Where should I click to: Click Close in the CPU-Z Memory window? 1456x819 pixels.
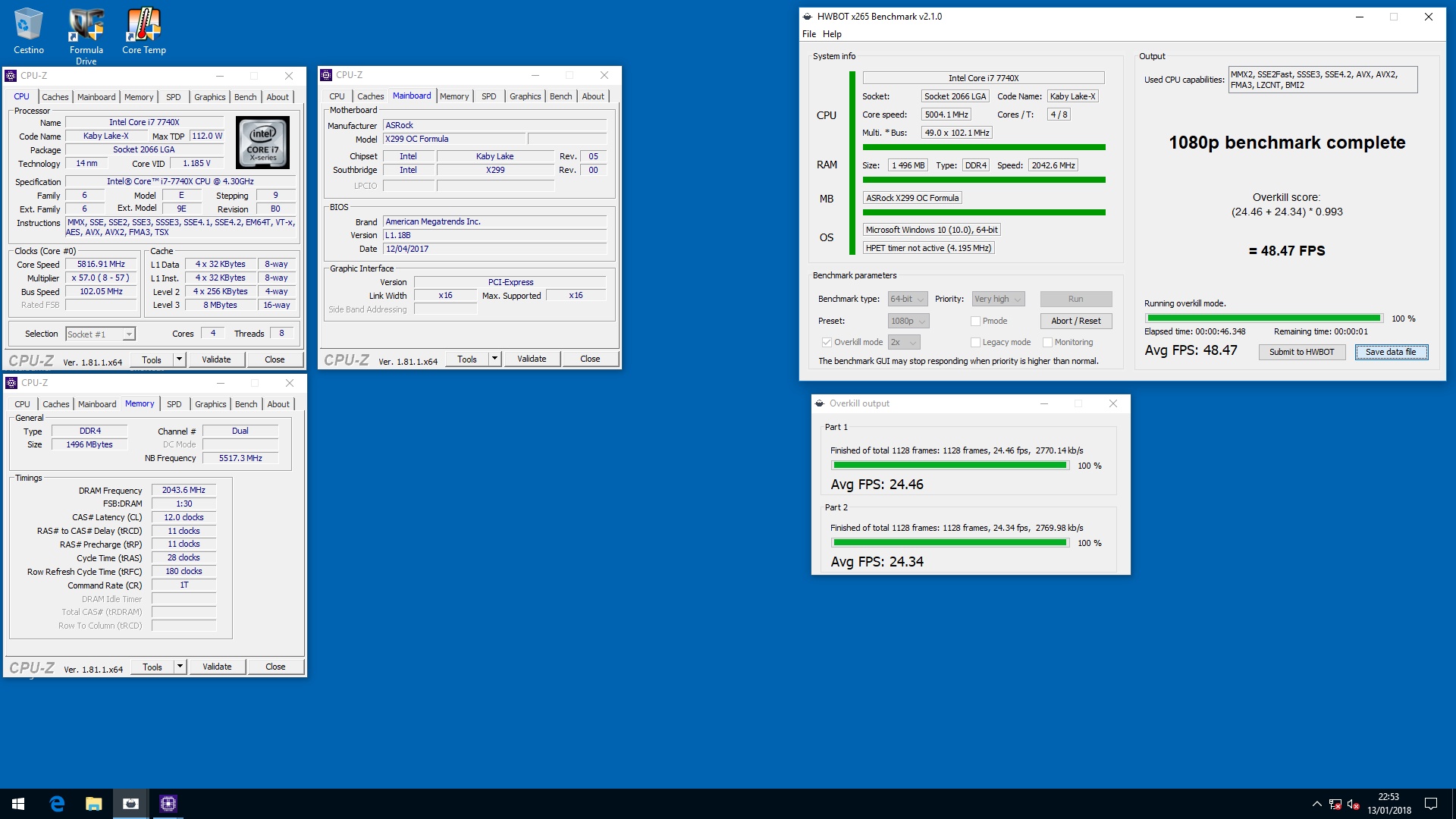275,667
